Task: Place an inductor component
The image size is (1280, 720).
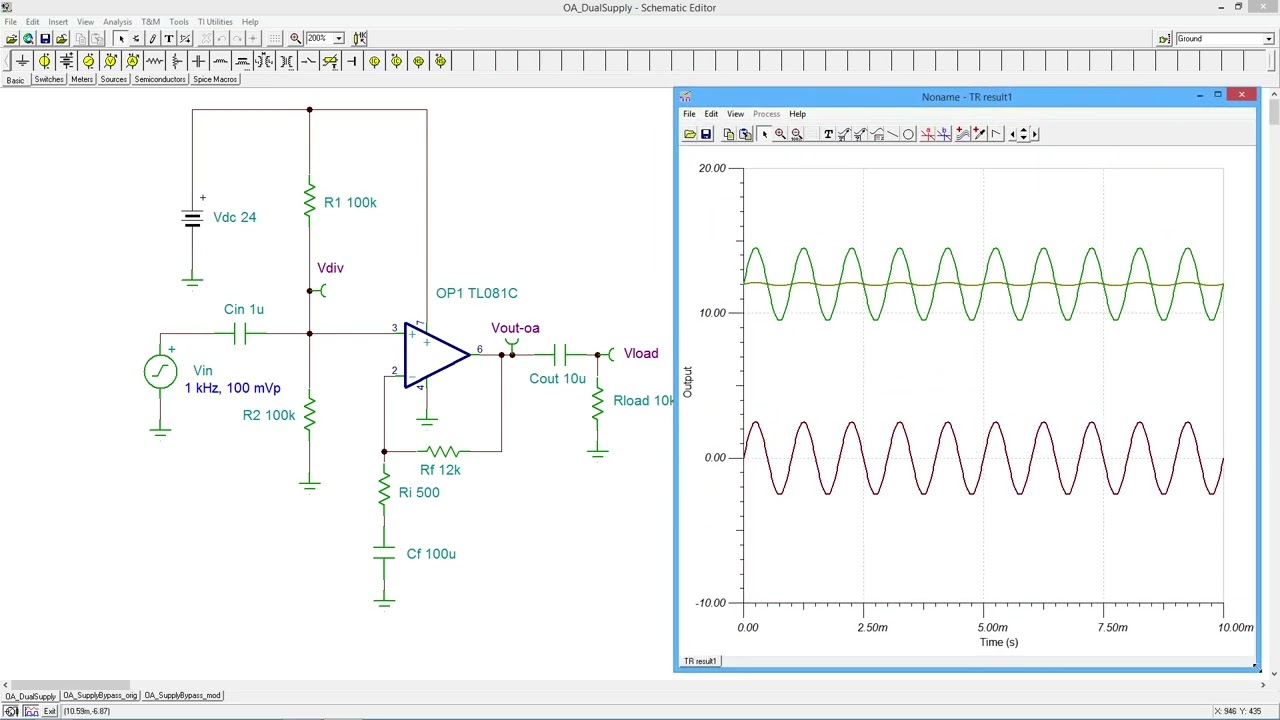Action: pyautogui.click(x=220, y=61)
